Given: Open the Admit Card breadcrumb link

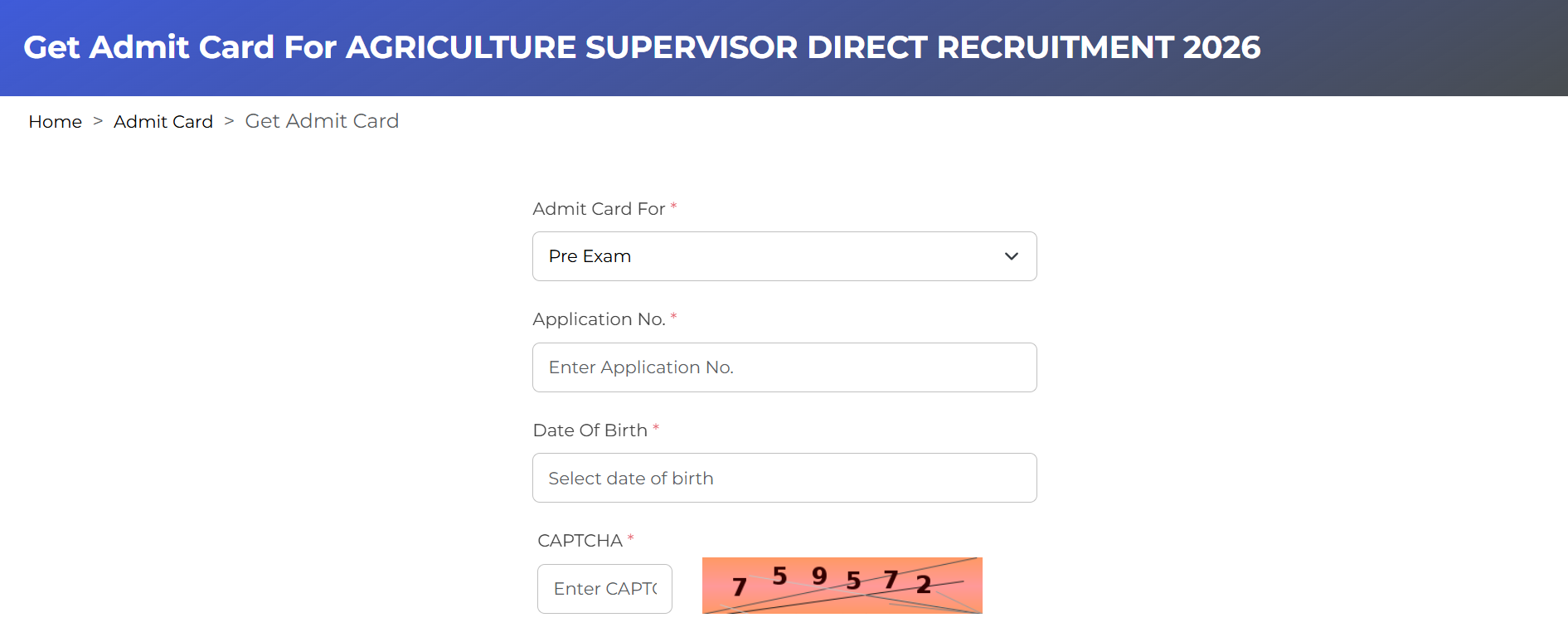Looking at the screenshot, I should coord(163,121).
